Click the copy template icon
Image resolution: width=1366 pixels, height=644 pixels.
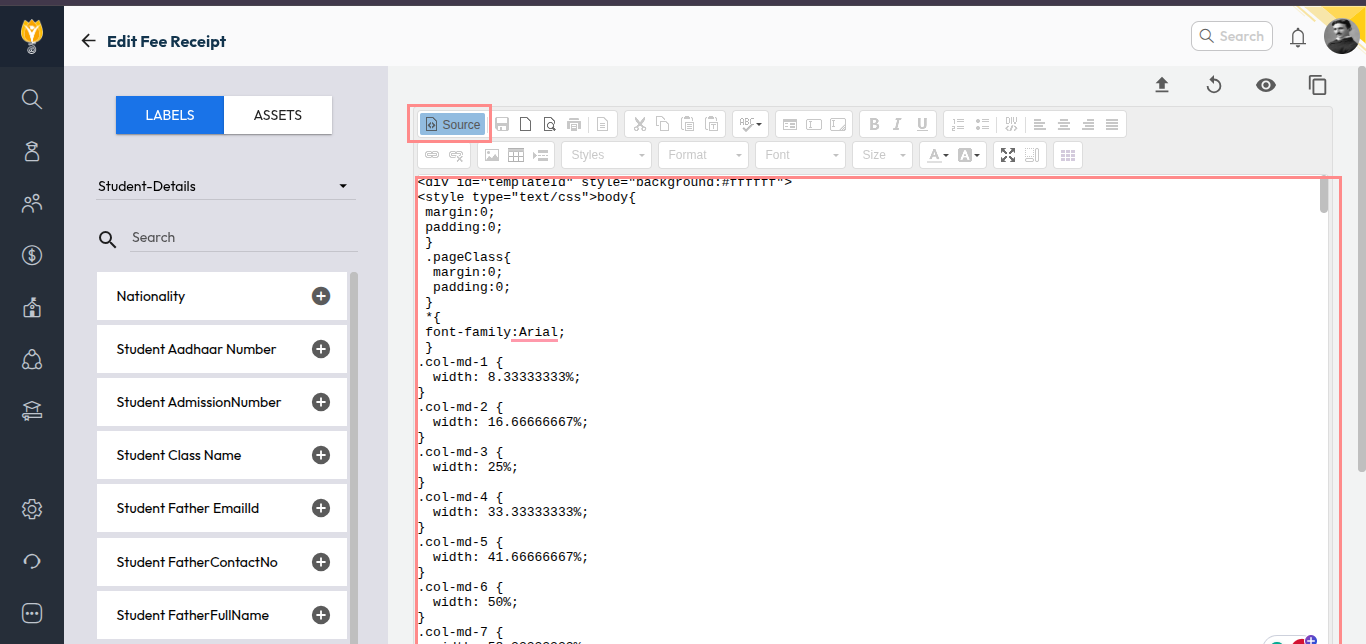tap(1318, 85)
